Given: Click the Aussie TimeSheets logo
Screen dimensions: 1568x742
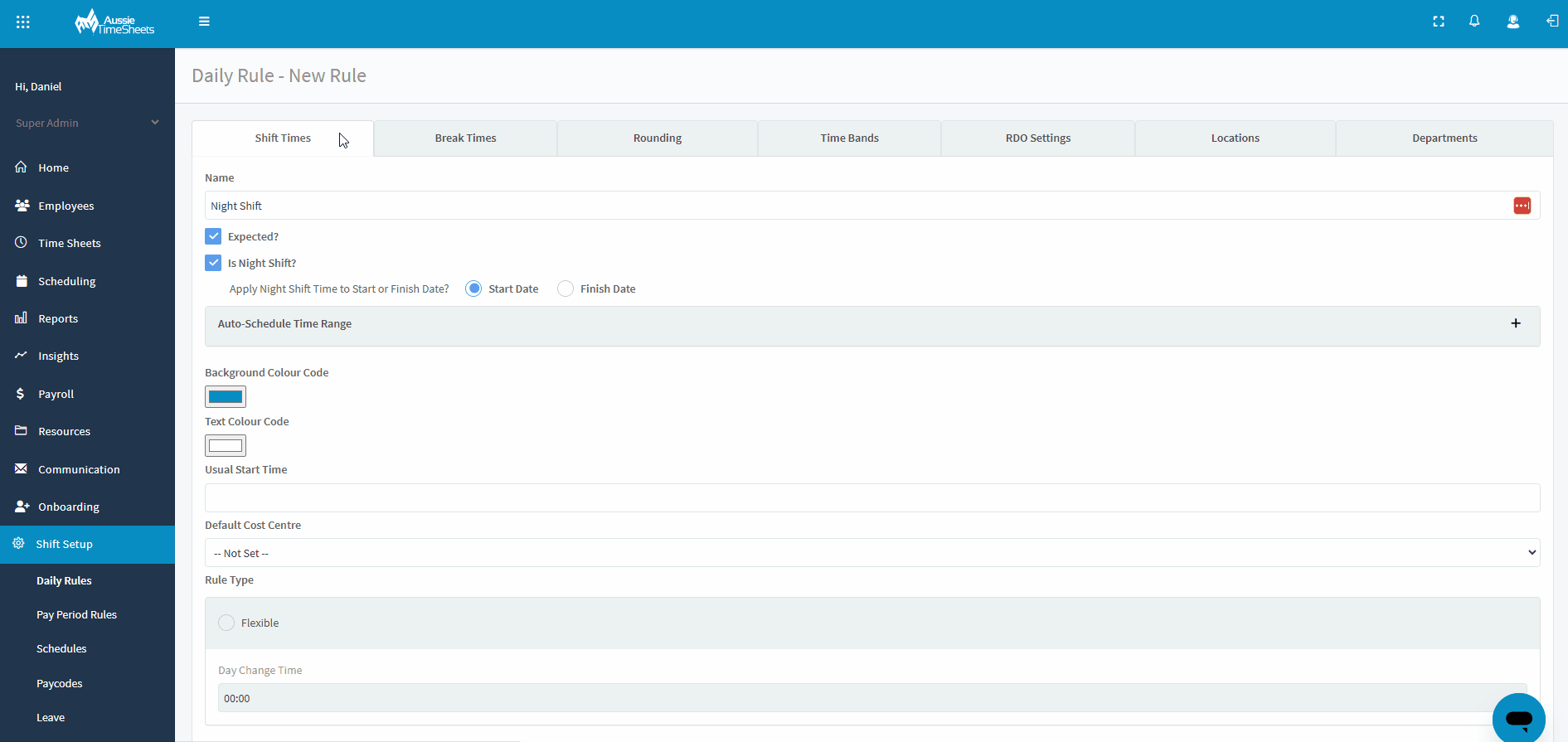Looking at the screenshot, I should coord(114,22).
